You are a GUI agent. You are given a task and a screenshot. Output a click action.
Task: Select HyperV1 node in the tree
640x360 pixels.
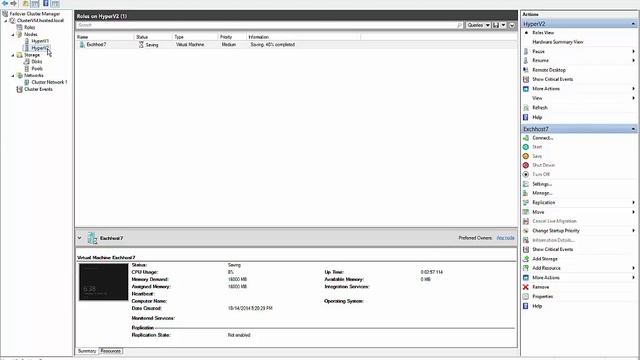[x=40, y=41]
